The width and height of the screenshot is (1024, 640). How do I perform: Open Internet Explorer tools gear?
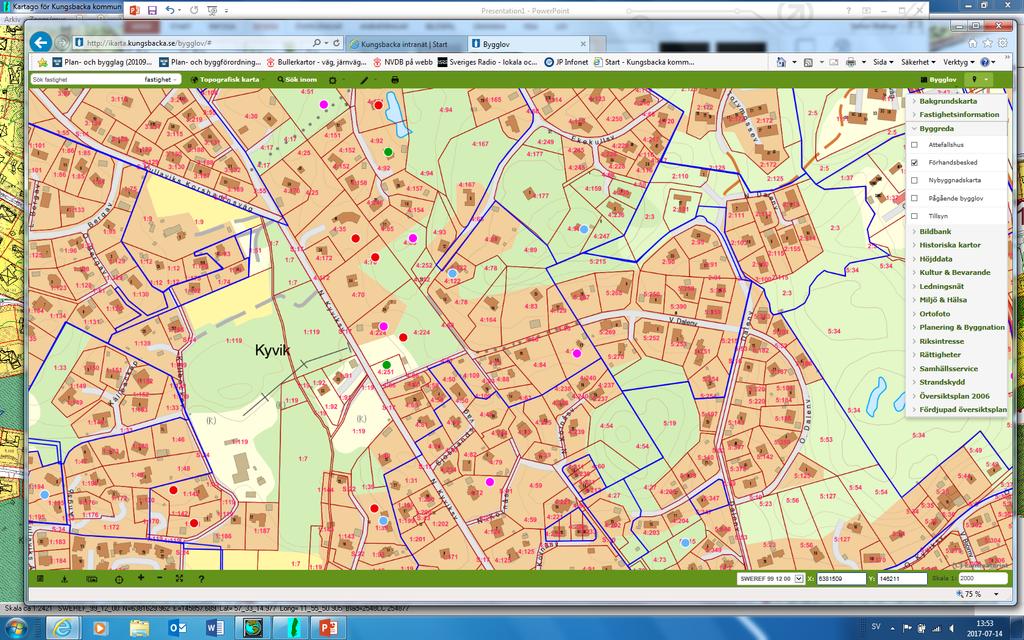(1002, 43)
